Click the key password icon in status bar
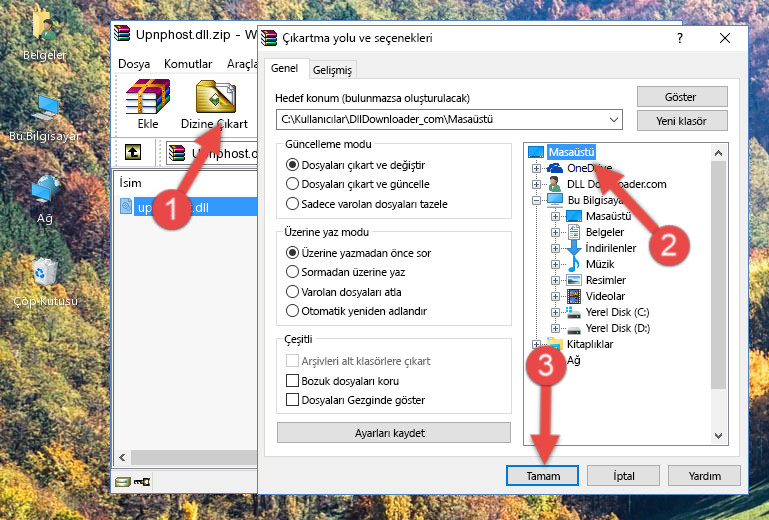 pos(142,482)
